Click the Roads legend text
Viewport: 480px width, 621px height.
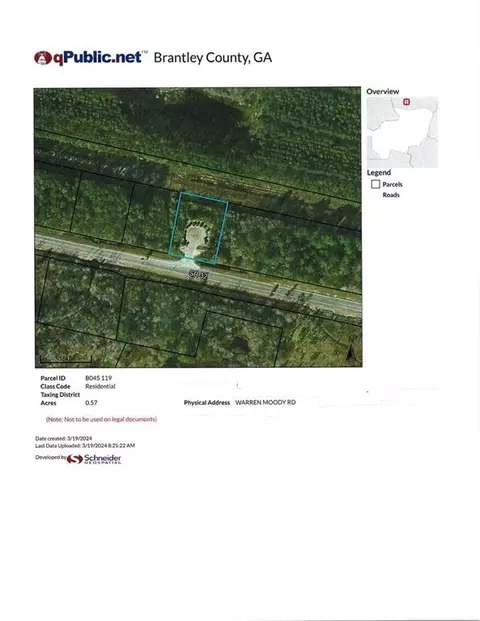[x=391, y=195]
